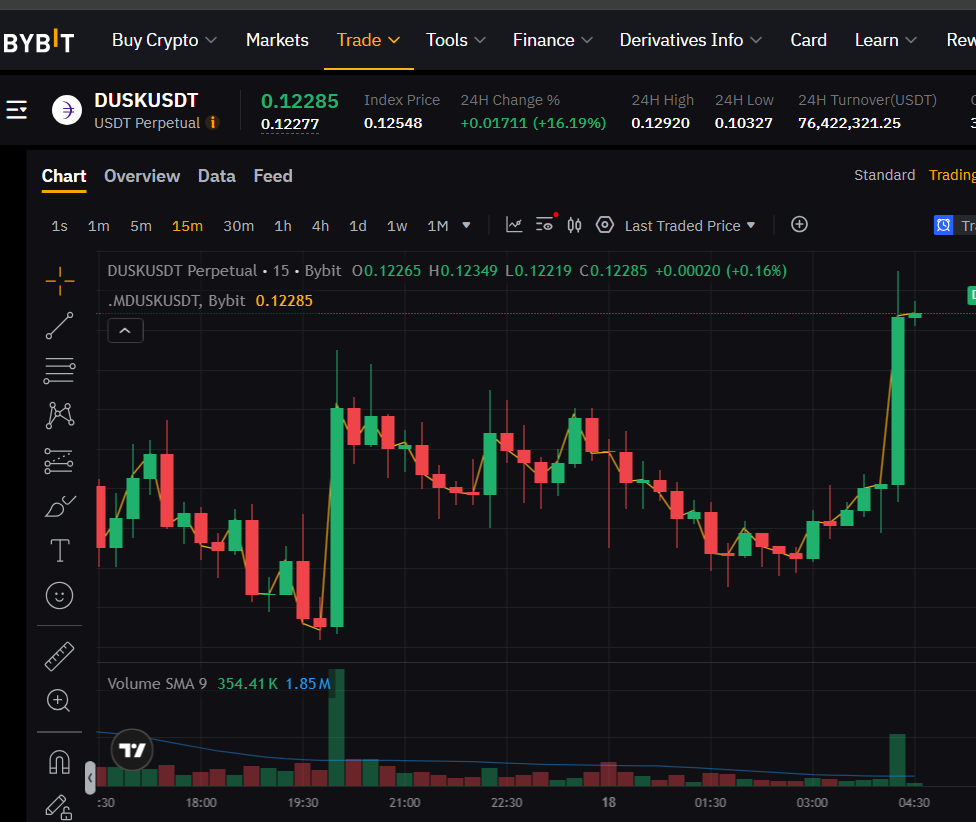Screen dimensions: 976x822
Task: Collapse the indicator legend arrow
Action: 125,330
